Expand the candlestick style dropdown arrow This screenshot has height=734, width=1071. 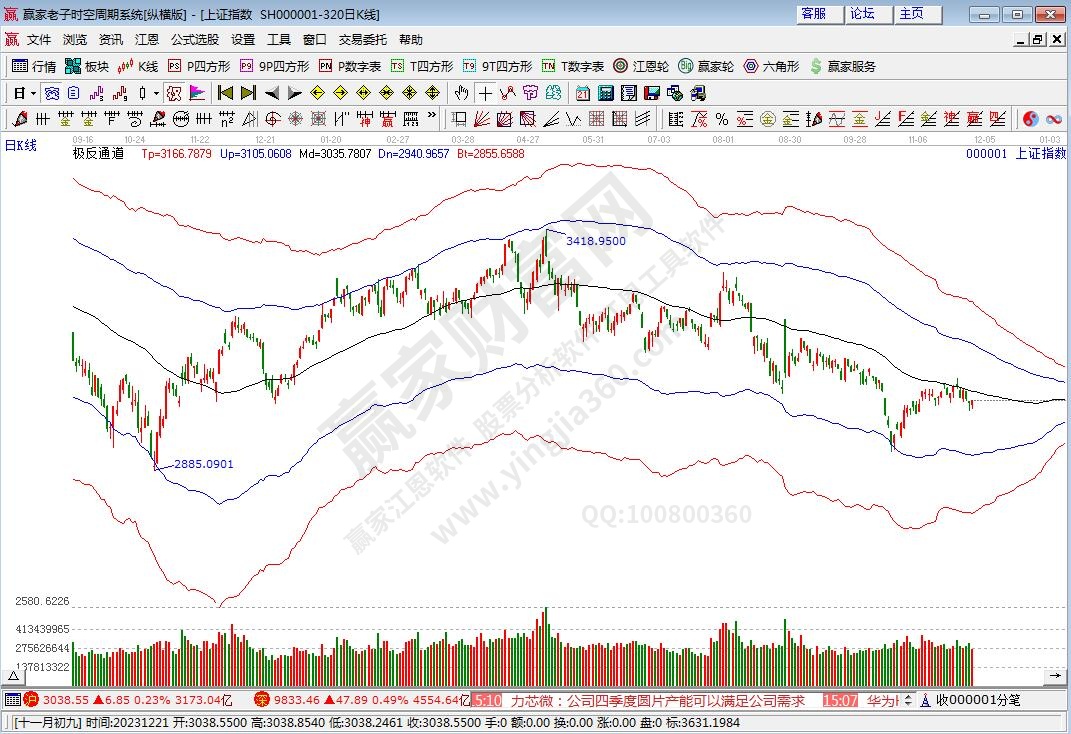[x=155, y=93]
